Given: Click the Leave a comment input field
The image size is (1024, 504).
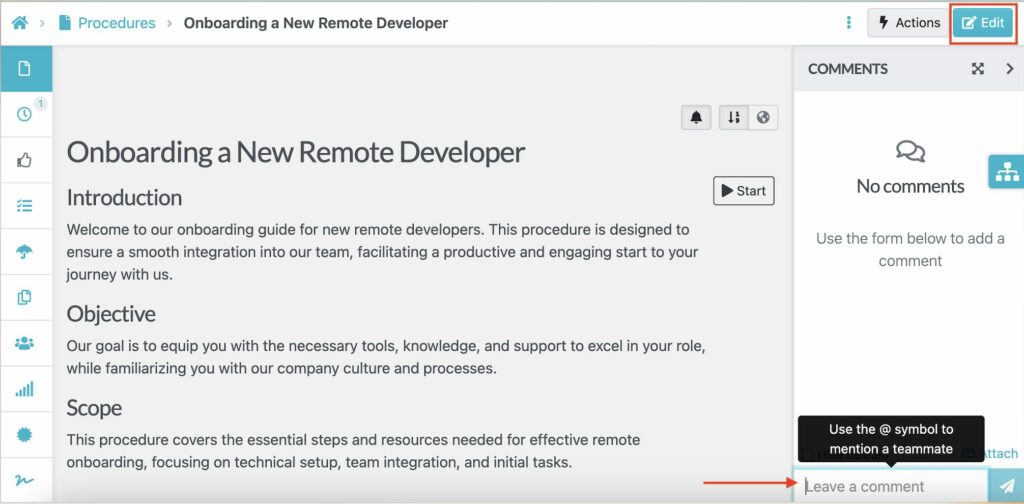Looking at the screenshot, I should pyautogui.click(x=890, y=486).
